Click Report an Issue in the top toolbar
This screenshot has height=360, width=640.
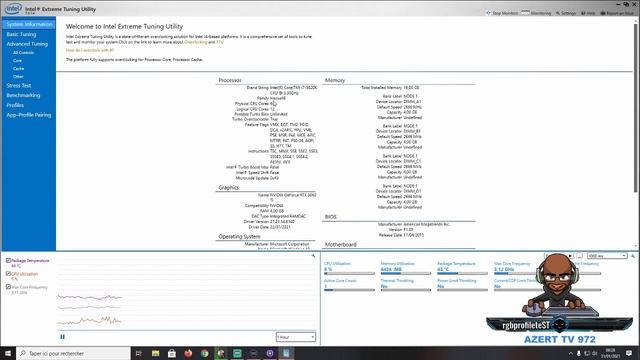617,13
